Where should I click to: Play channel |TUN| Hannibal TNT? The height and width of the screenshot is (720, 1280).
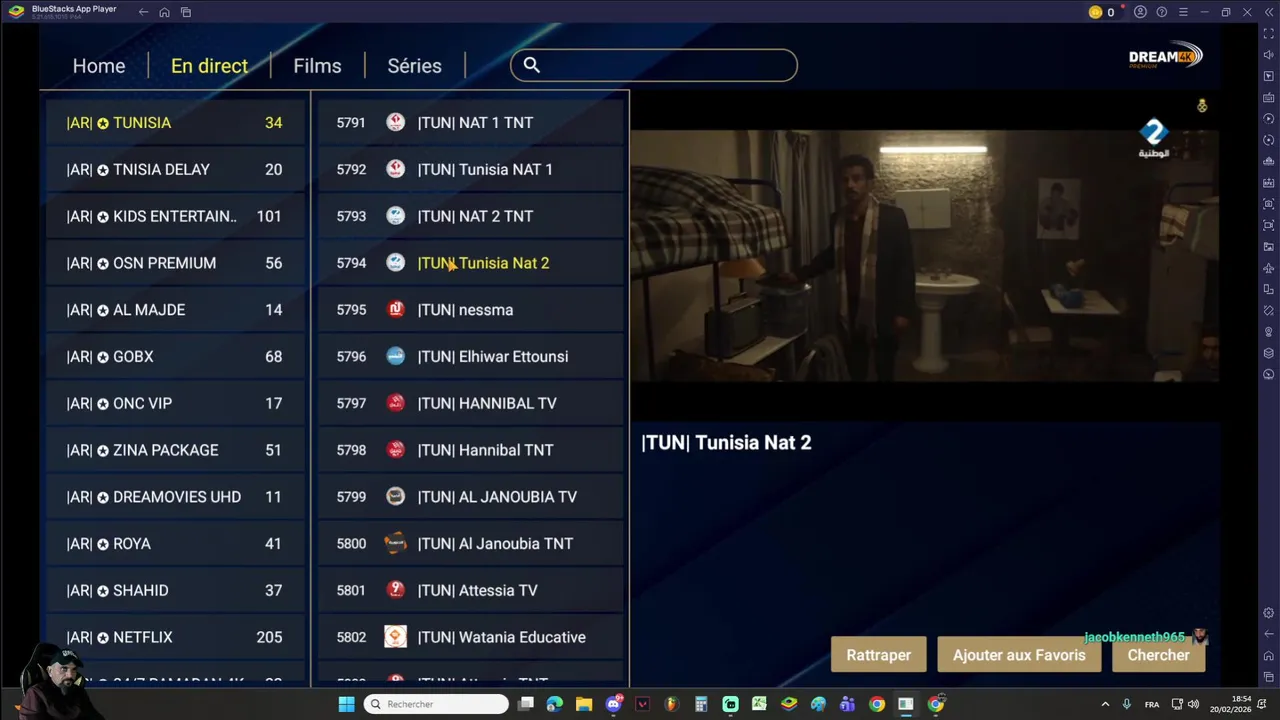(x=471, y=450)
